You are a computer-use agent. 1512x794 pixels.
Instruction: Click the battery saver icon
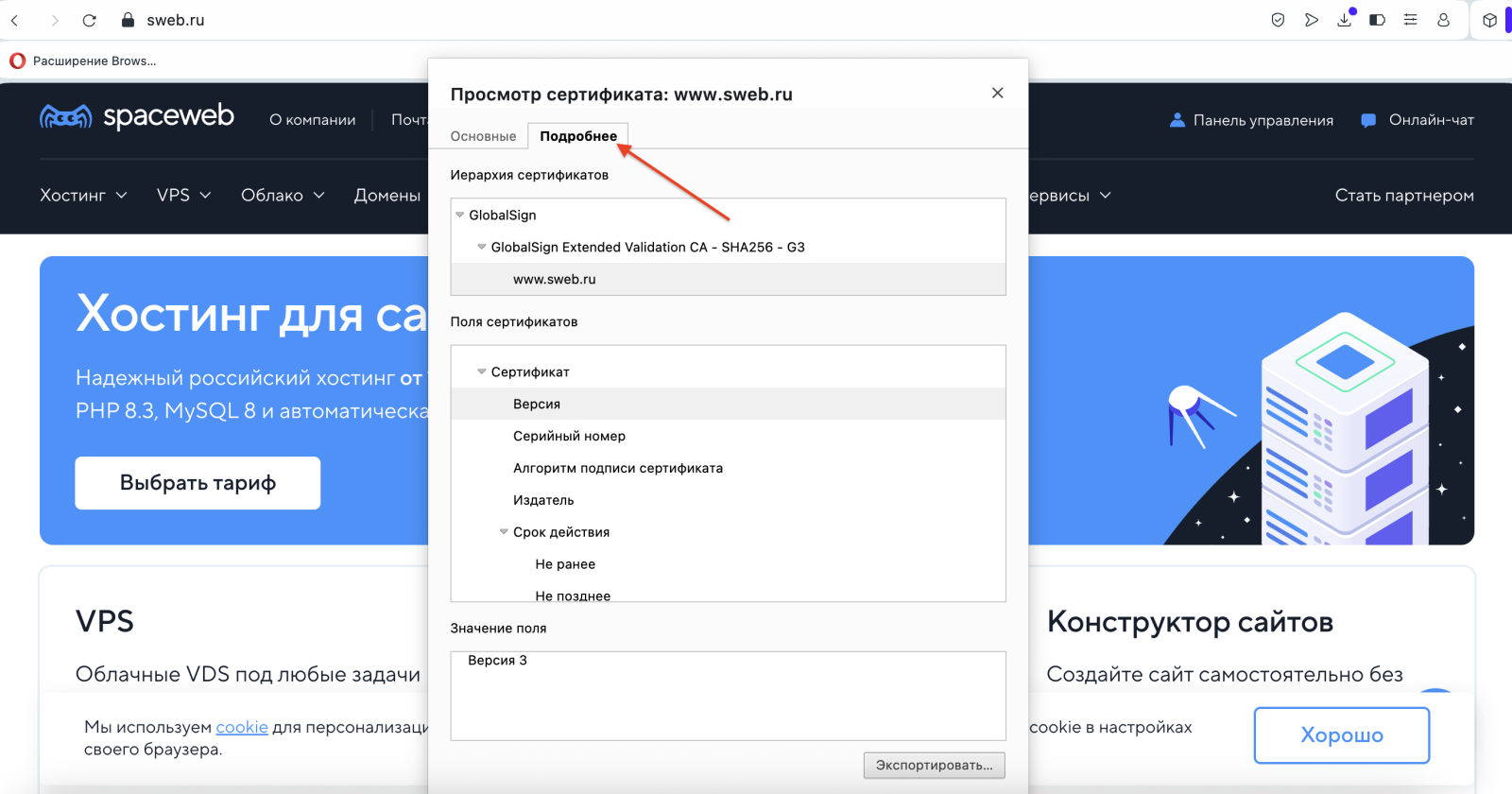1377,20
